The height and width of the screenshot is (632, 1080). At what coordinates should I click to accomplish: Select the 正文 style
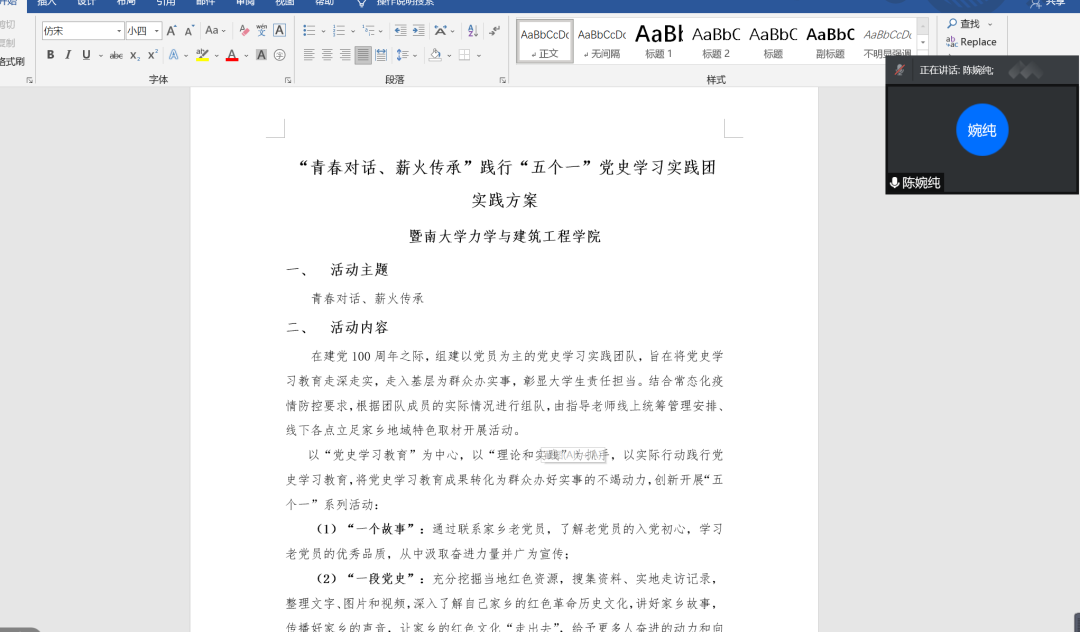545,42
